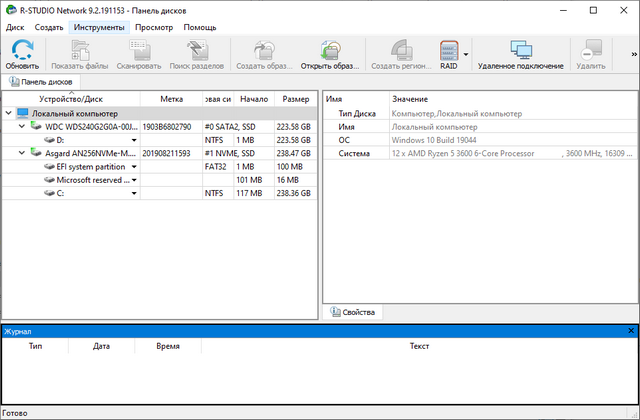640x420 pixels.
Task: Open dropdown arrow next to C: partition
Action: [x=134, y=193]
